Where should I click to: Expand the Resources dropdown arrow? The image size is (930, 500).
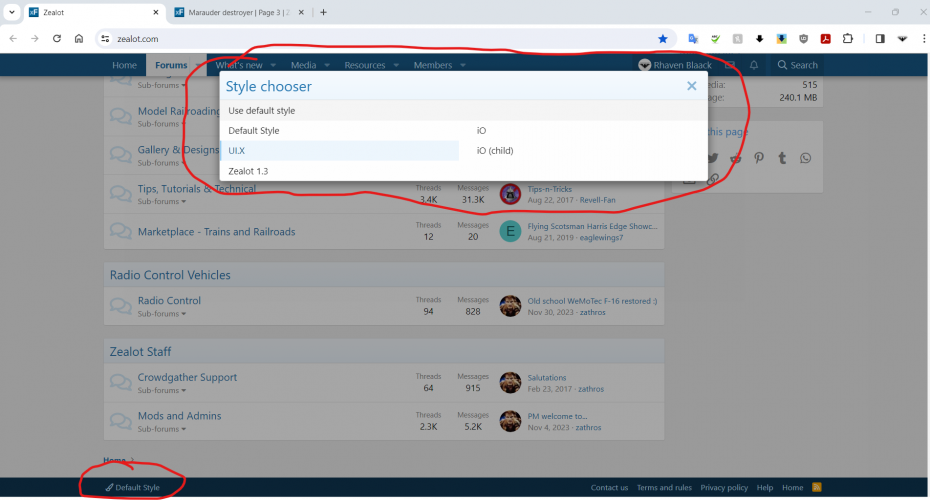pyautogui.click(x=396, y=65)
